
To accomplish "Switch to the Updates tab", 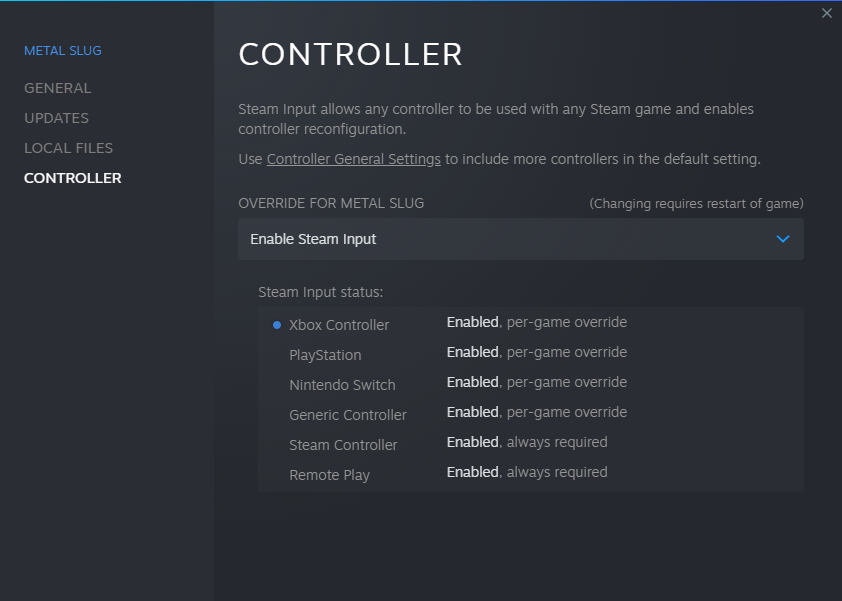I will [x=56, y=118].
